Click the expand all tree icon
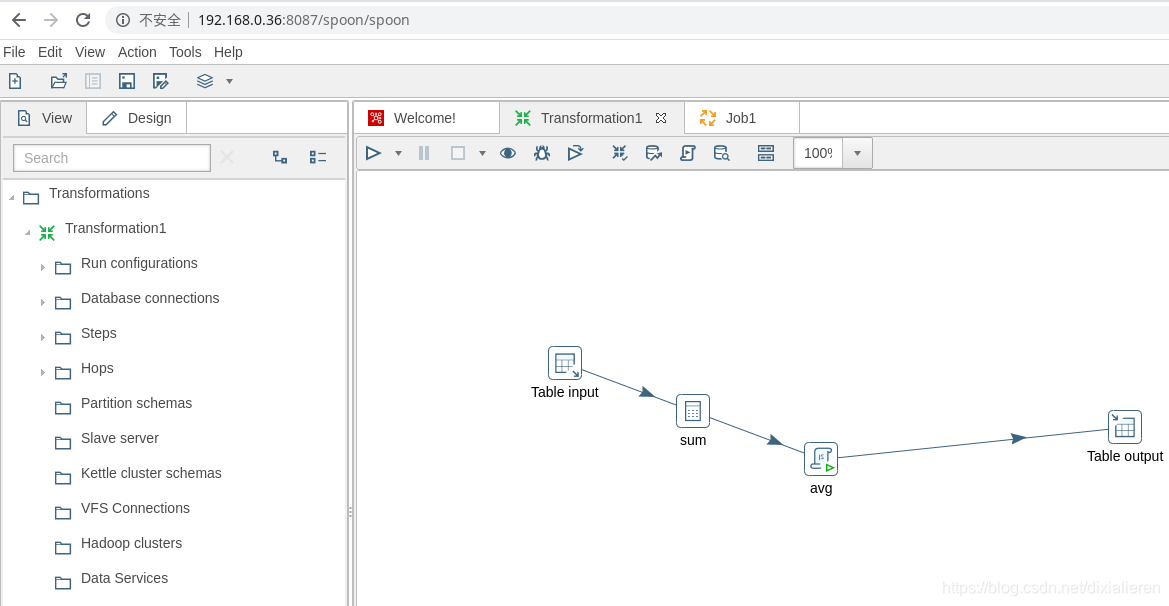This screenshot has height=606, width=1169. [280, 157]
